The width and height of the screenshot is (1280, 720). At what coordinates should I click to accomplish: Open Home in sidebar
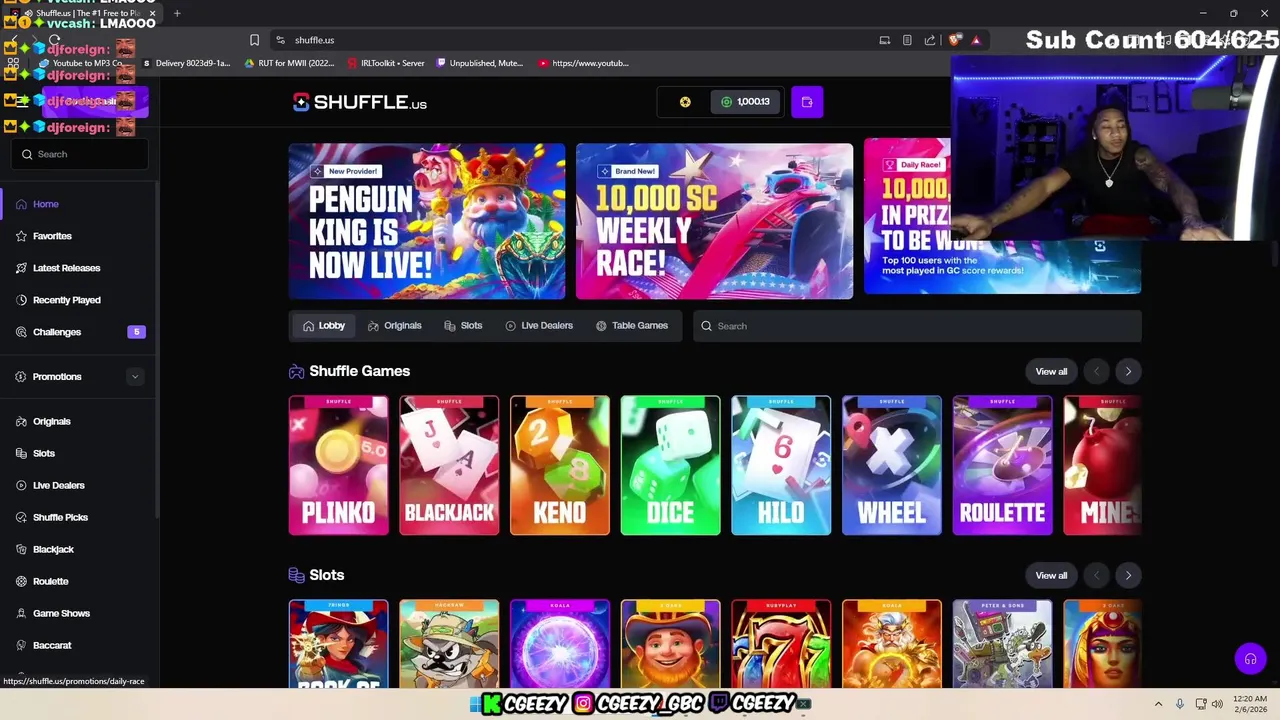click(x=80, y=204)
